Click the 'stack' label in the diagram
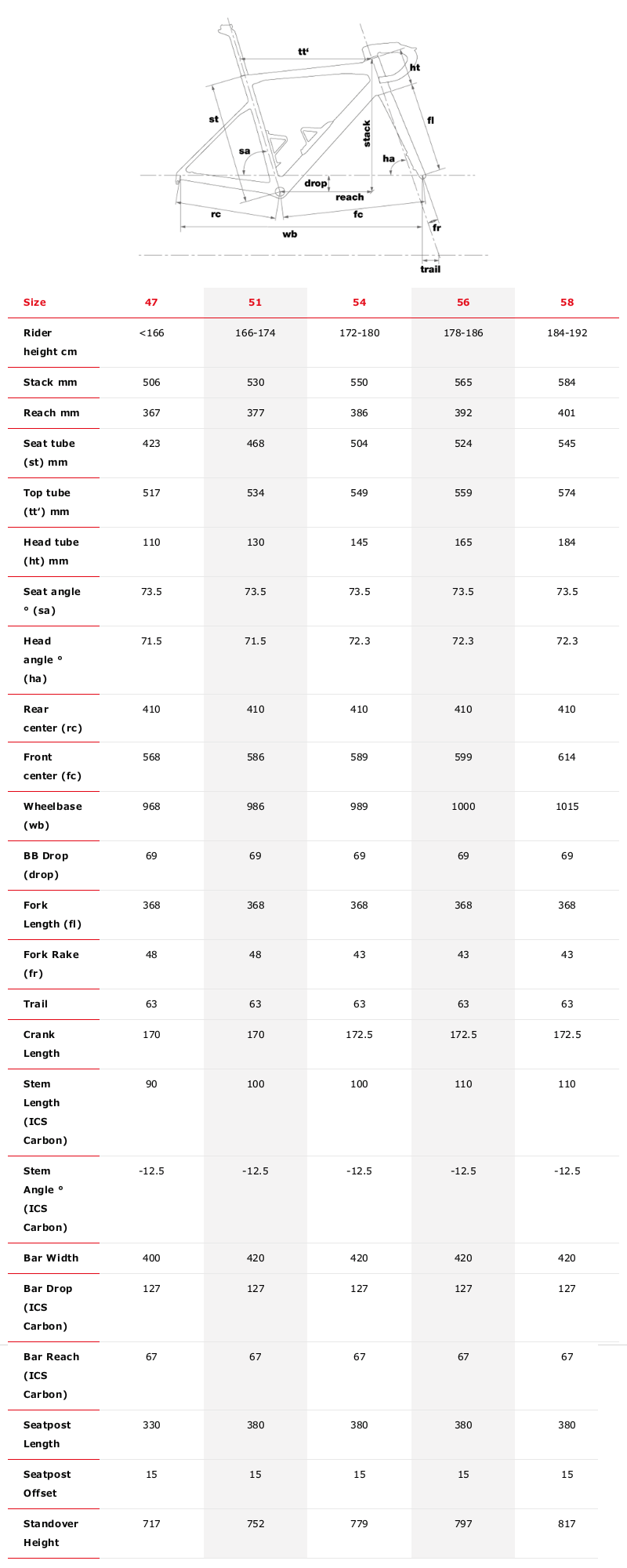627x1568 pixels. (366, 133)
